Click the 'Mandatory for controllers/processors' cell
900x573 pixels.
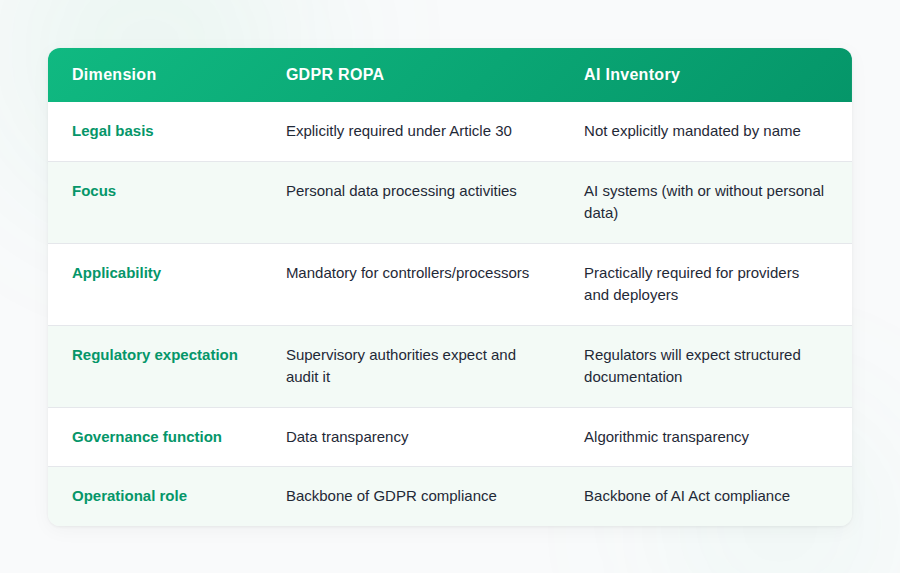[x=407, y=273]
